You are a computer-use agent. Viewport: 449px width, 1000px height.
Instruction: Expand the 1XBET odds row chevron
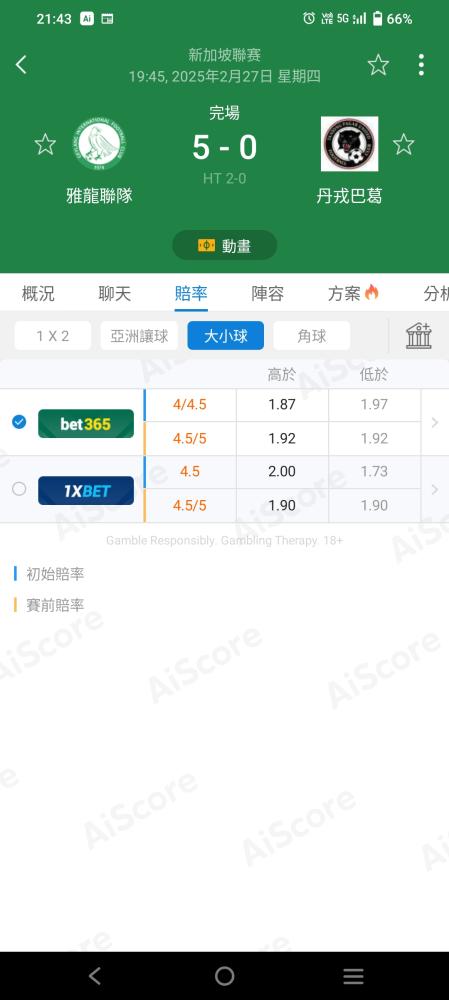(x=435, y=489)
